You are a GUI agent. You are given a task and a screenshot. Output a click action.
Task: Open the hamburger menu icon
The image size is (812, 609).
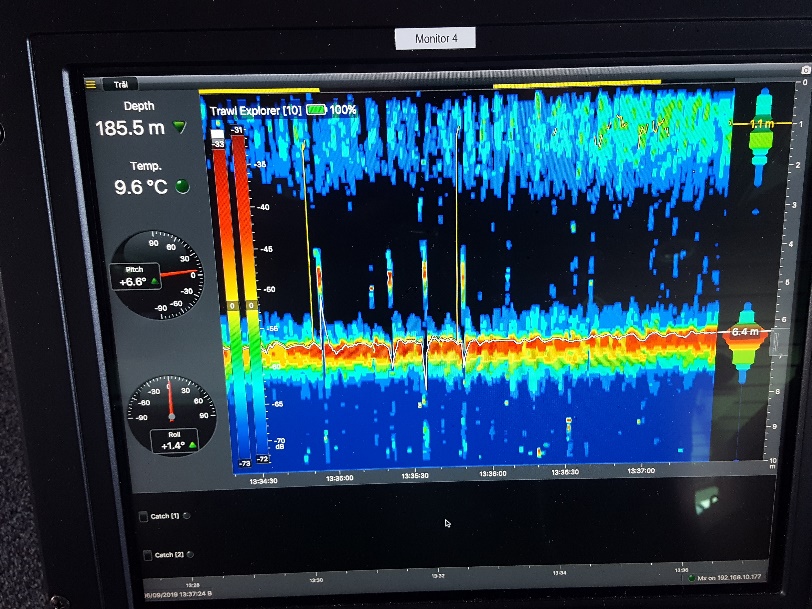click(x=90, y=85)
